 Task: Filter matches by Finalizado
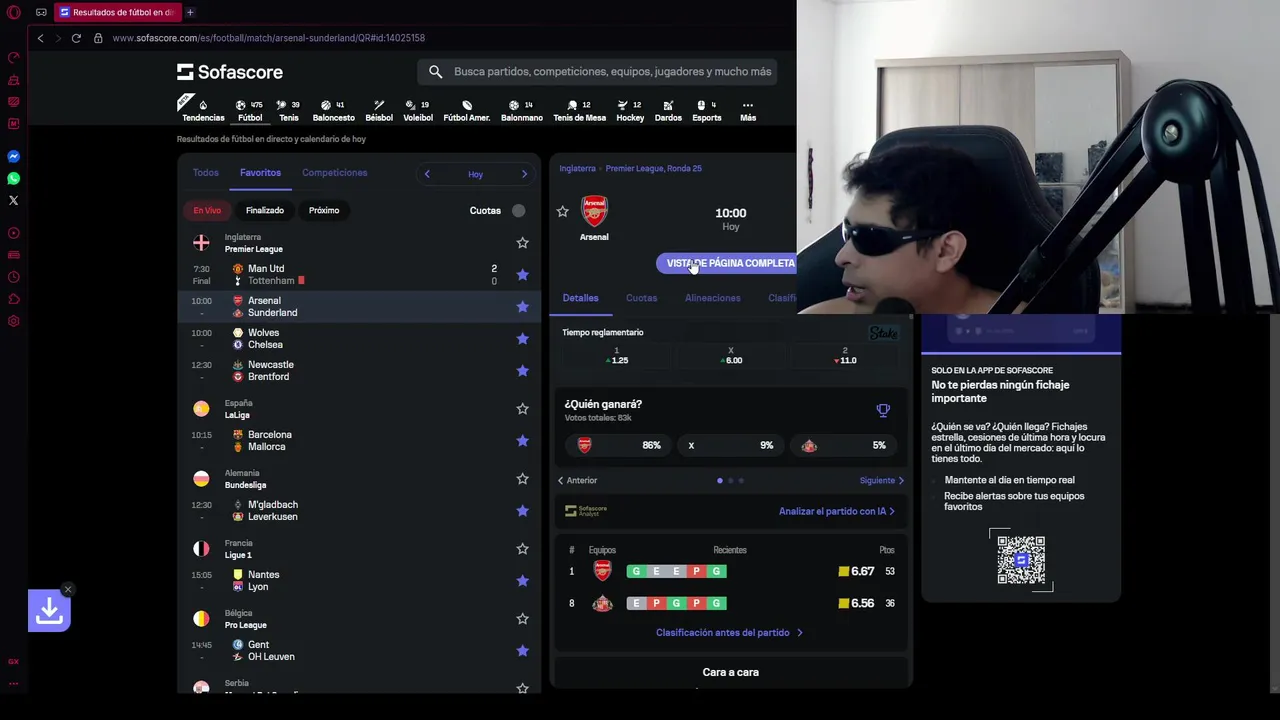pos(265,210)
